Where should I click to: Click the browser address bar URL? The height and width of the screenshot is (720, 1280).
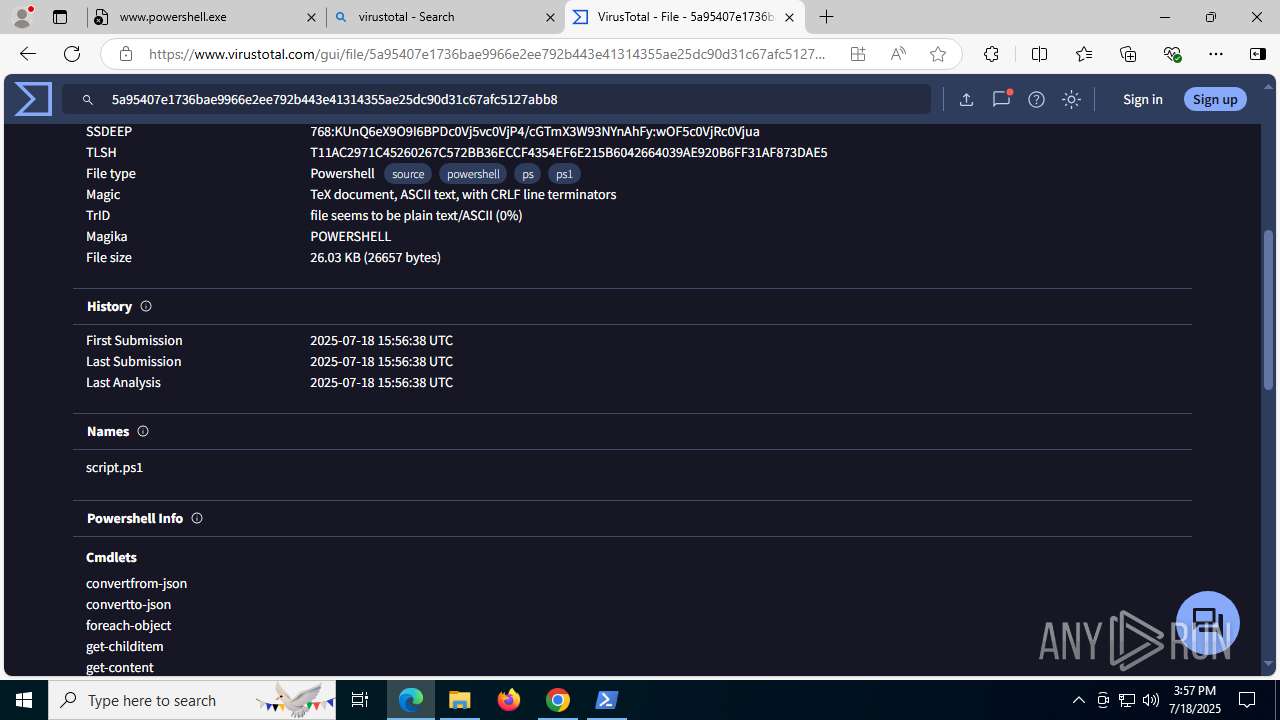pos(488,54)
